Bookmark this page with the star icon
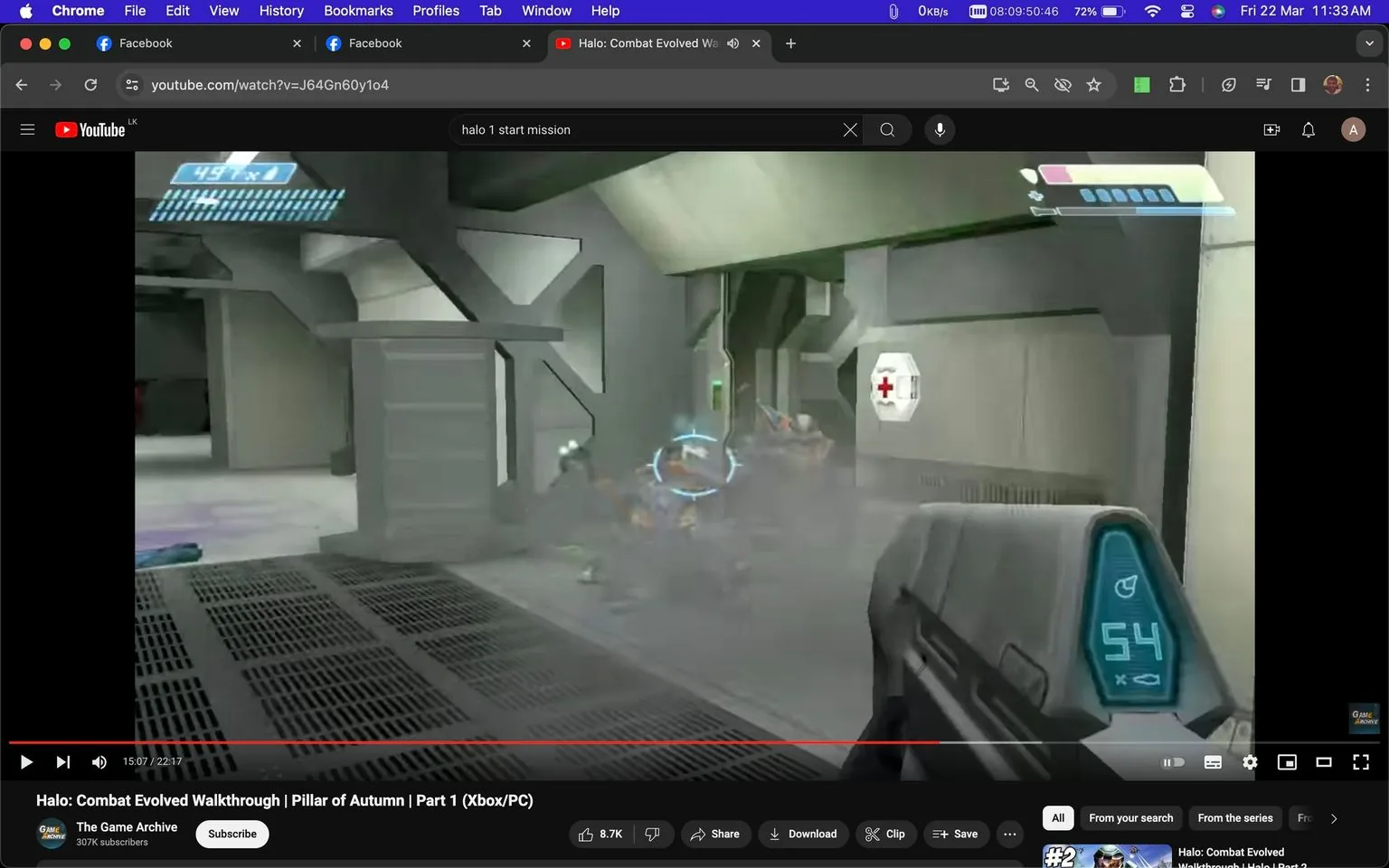Screen dimensions: 1389x868 (x=1093, y=84)
